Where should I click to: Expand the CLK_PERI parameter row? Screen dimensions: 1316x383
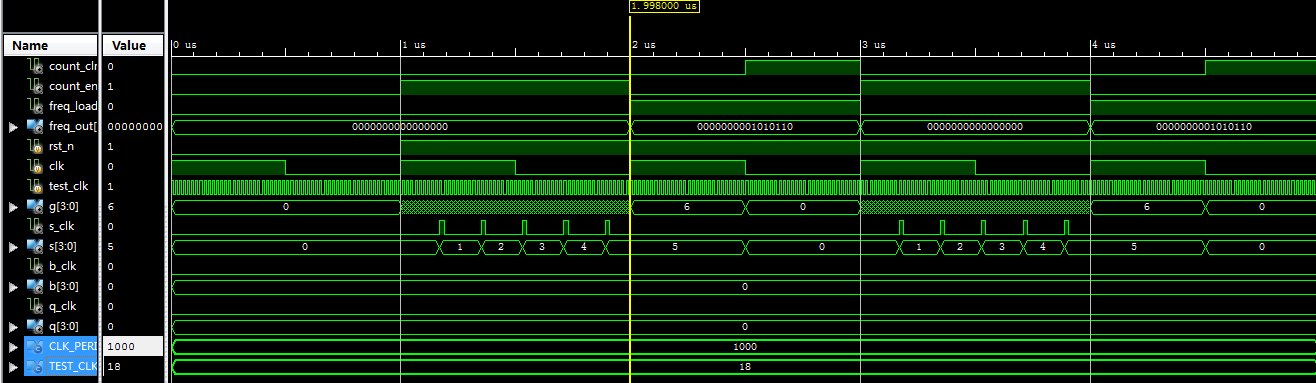13,347
